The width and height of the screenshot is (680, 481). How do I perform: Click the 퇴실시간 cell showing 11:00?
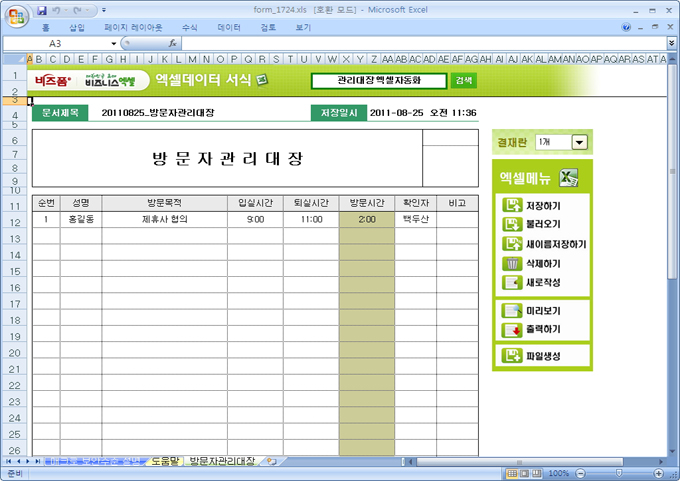click(x=311, y=219)
